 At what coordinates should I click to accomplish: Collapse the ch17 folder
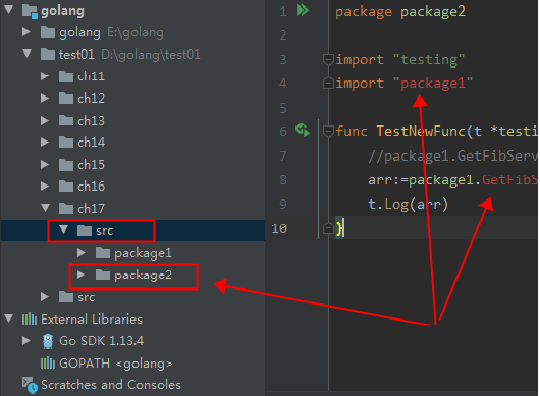[45, 208]
